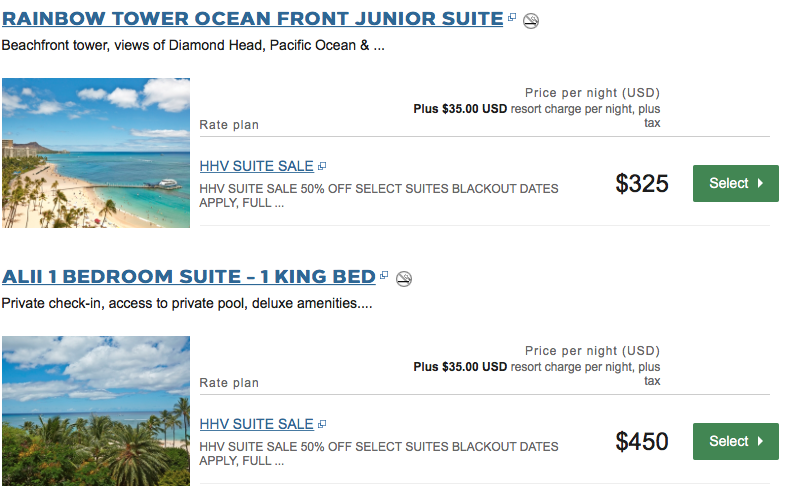View the palm tree photo of Alii suite
Image resolution: width=786 pixels, height=499 pixels.
[96, 411]
